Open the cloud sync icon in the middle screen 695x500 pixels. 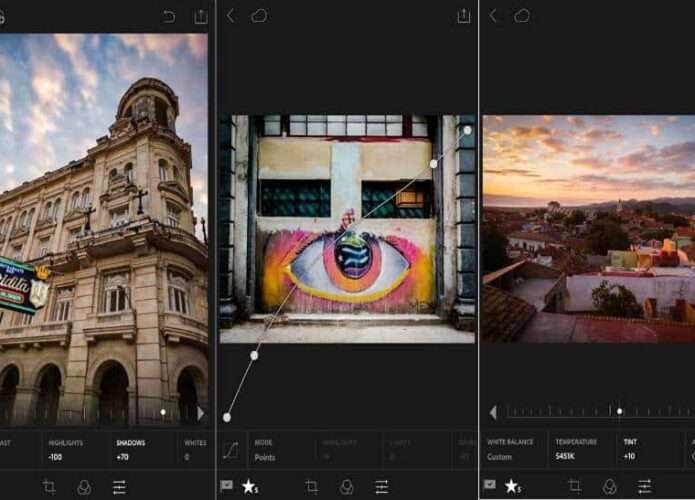point(259,16)
